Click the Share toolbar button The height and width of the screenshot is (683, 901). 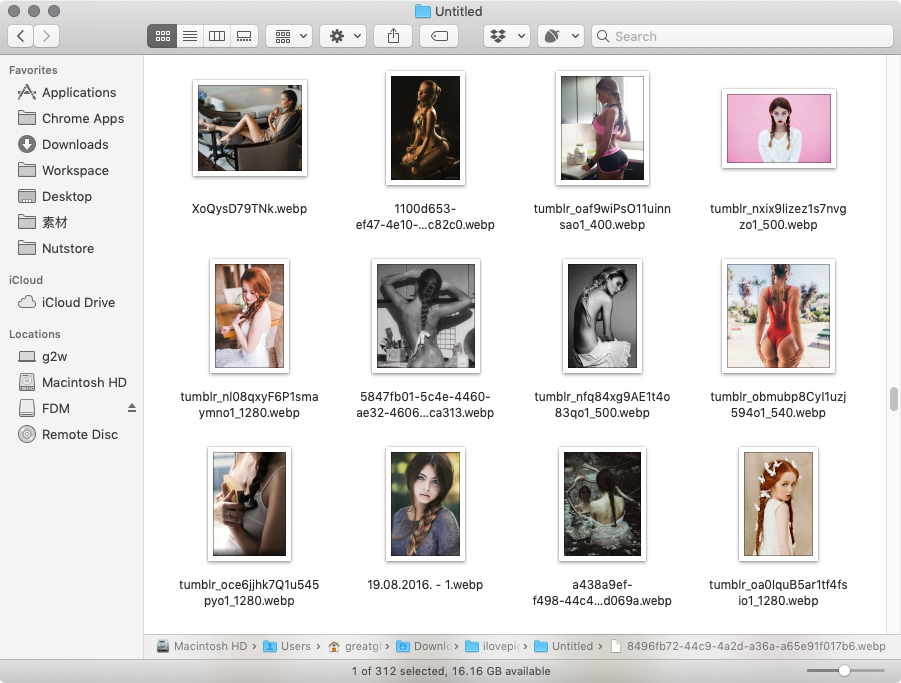(393, 36)
